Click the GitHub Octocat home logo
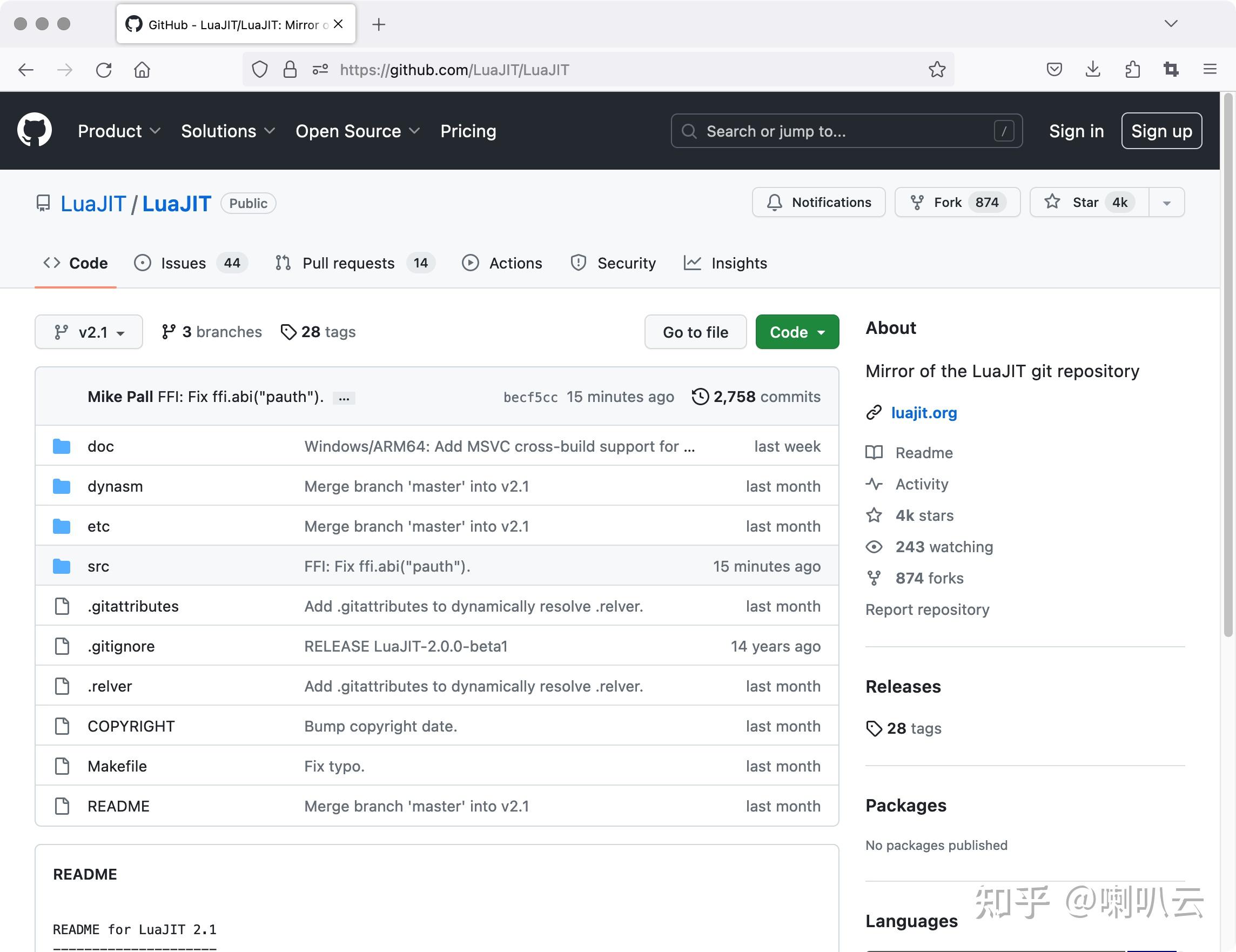 (x=35, y=130)
